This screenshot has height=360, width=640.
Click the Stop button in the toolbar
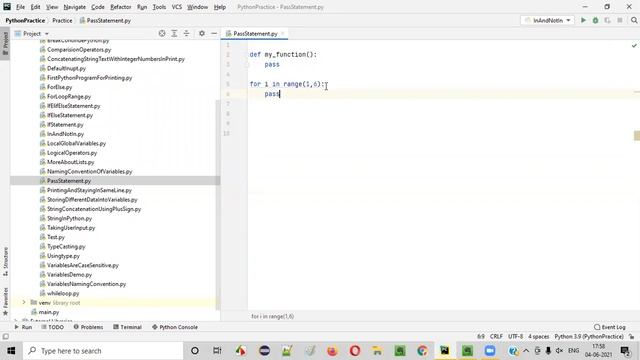click(x=620, y=20)
